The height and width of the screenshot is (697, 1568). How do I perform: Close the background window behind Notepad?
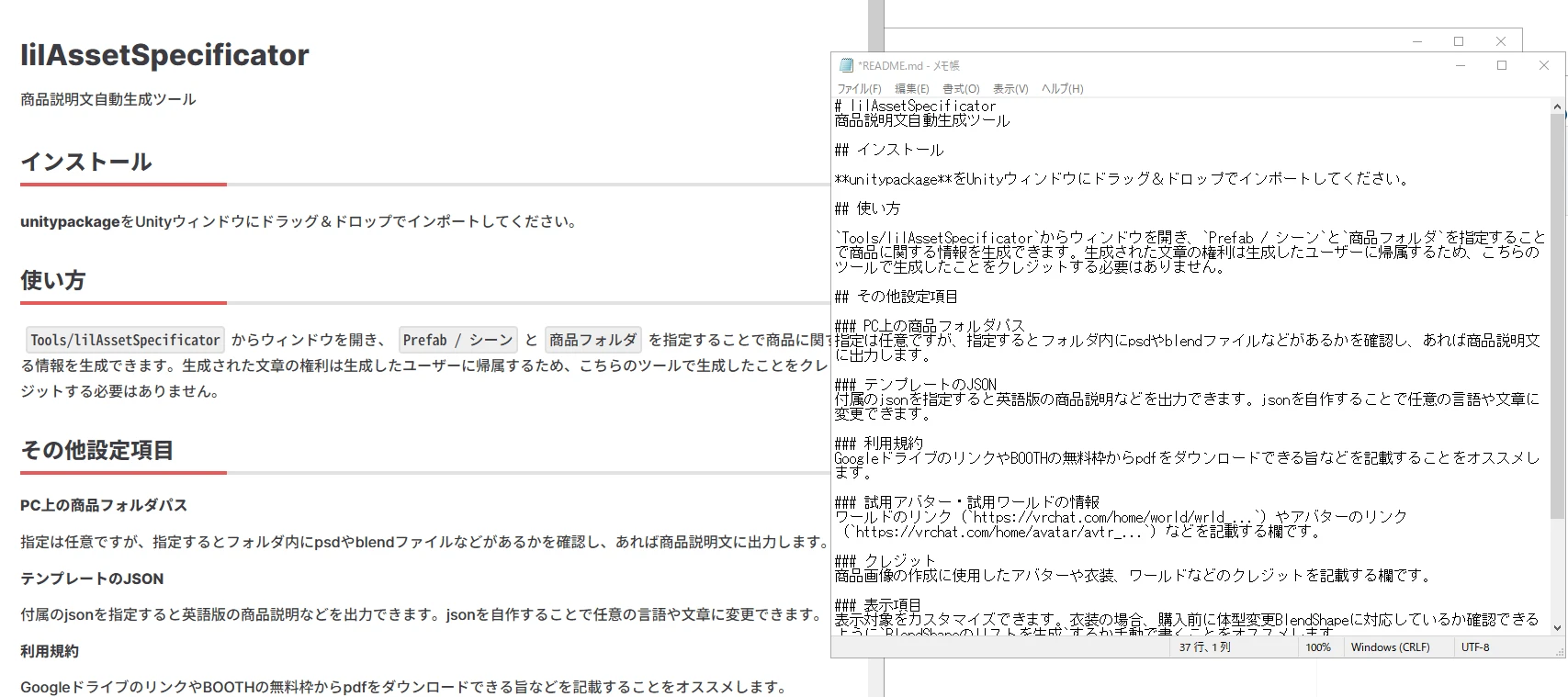[1501, 41]
